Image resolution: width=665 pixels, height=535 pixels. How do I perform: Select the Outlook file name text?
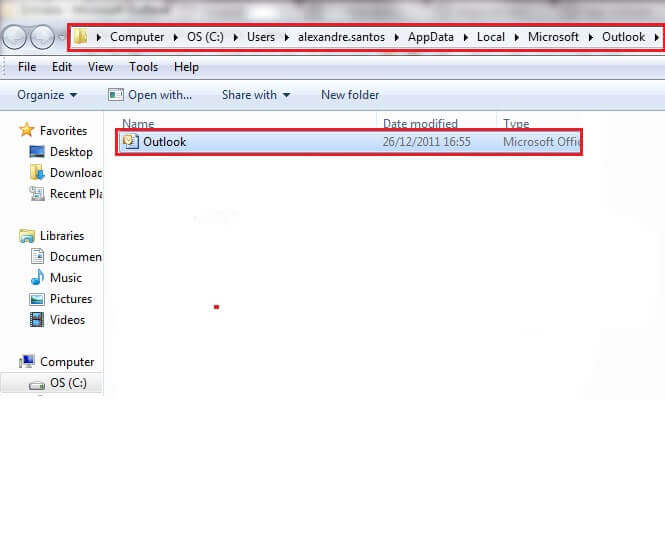point(165,142)
